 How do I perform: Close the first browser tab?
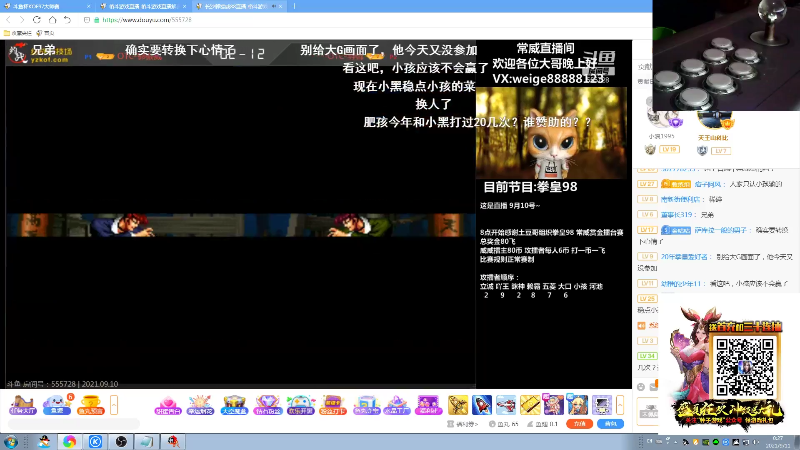[x=88, y=7]
